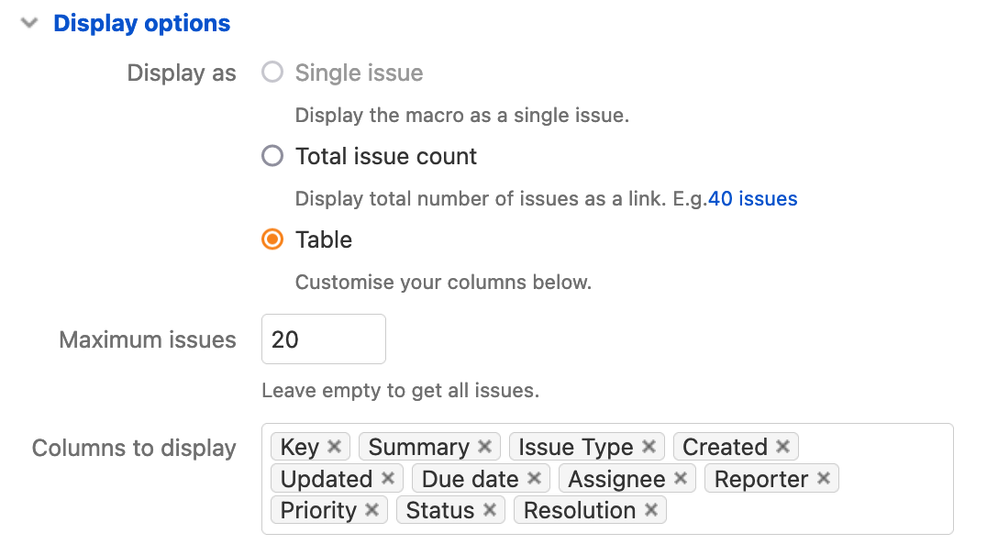Remove the Key column tag
Screen dimensions: 998x556
(334, 447)
